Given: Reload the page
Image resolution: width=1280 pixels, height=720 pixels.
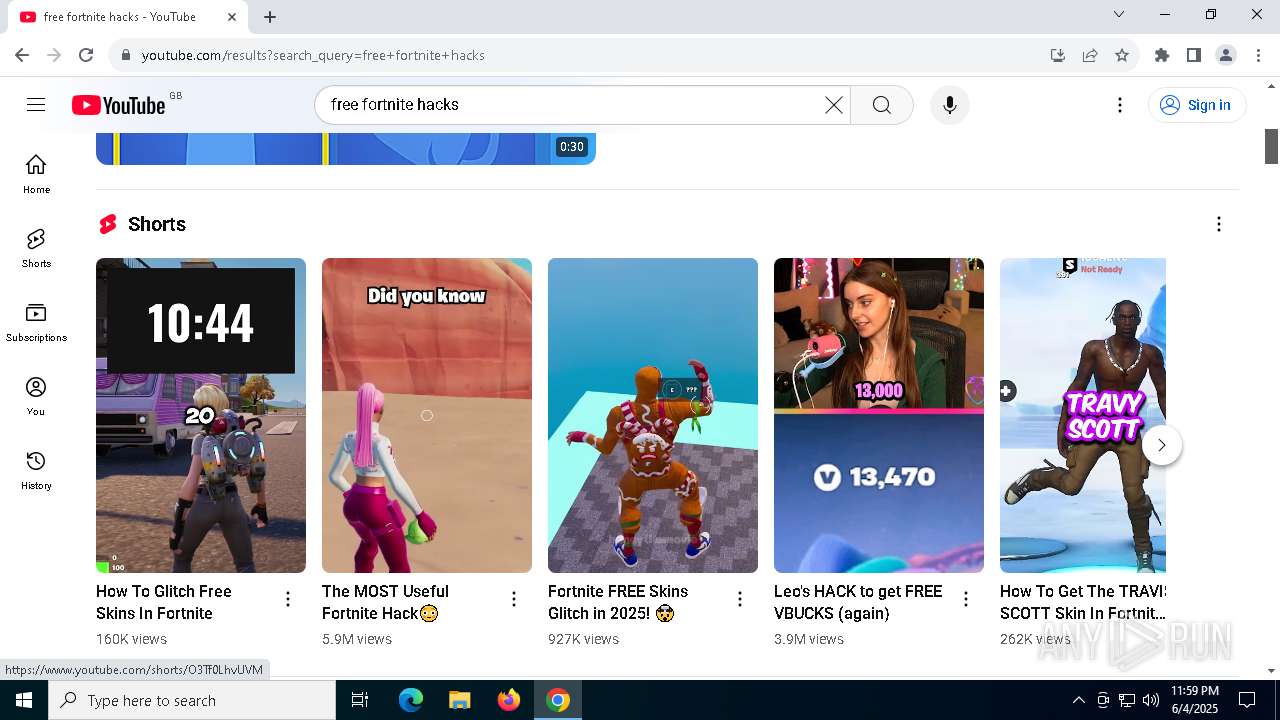Looking at the screenshot, I should (x=86, y=55).
